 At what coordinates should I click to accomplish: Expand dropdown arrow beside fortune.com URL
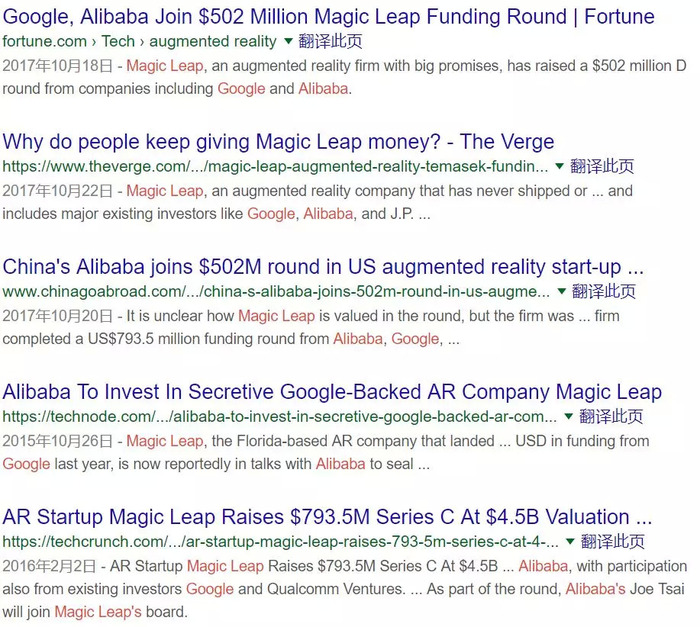click(289, 42)
